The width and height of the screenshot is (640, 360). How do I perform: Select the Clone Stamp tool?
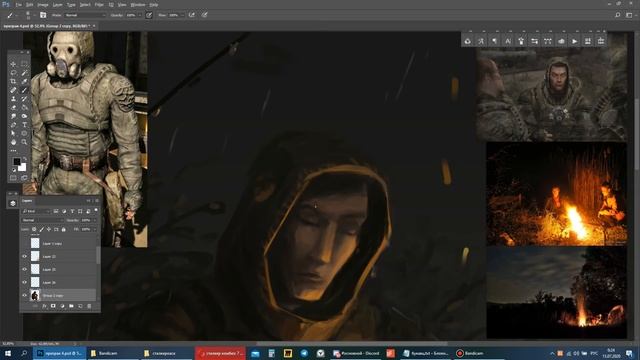(x=13, y=99)
